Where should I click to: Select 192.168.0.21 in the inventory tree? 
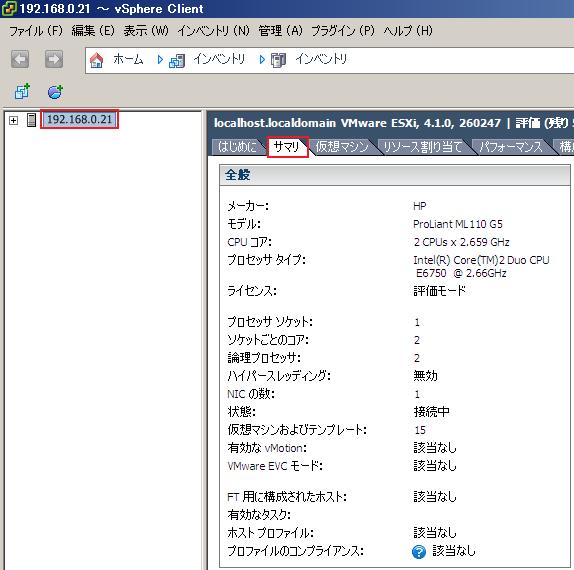click(x=79, y=119)
